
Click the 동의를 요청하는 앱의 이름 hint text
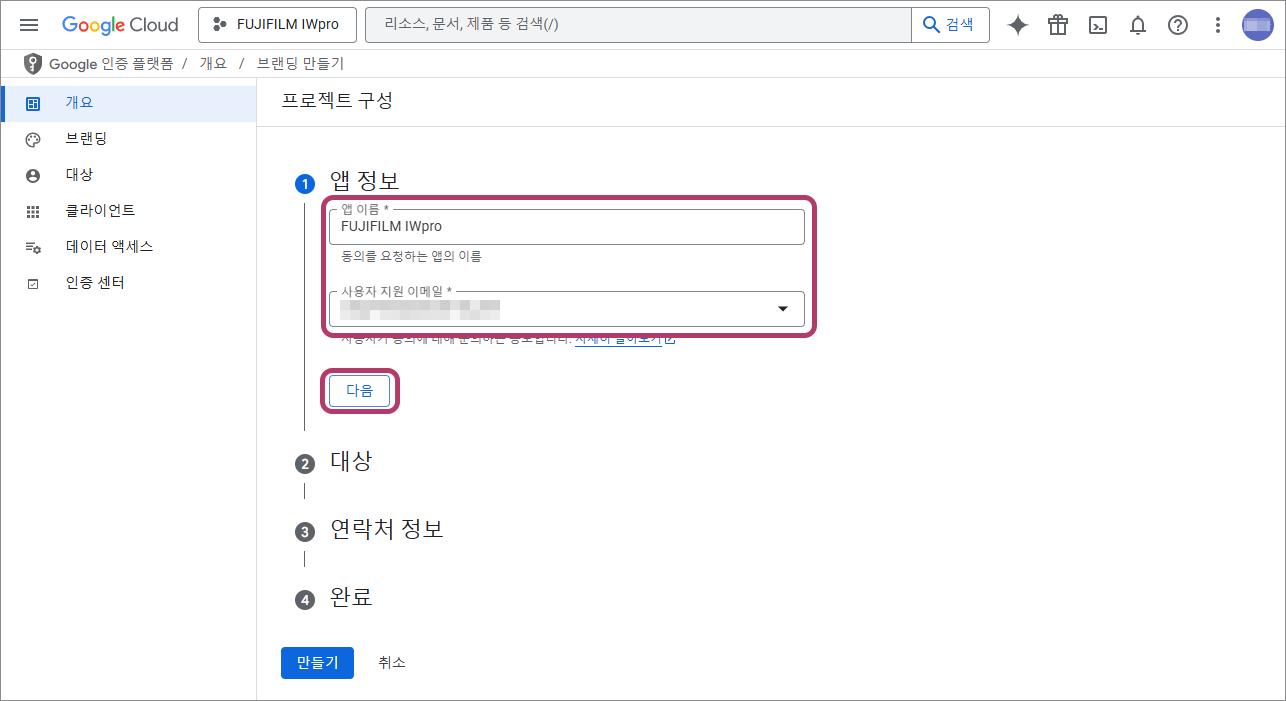pos(411,257)
